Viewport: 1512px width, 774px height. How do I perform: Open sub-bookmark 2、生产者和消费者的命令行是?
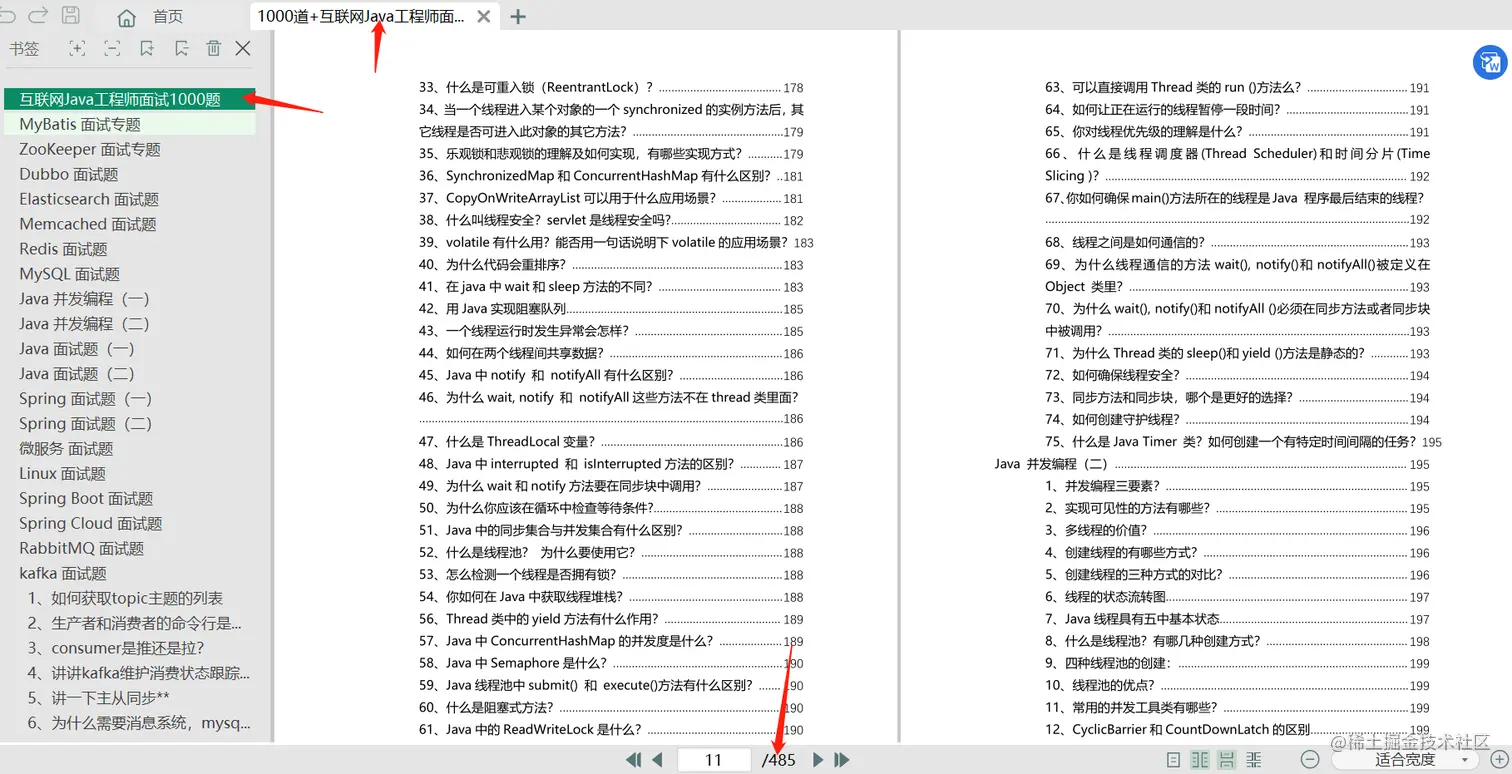click(134, 624)
